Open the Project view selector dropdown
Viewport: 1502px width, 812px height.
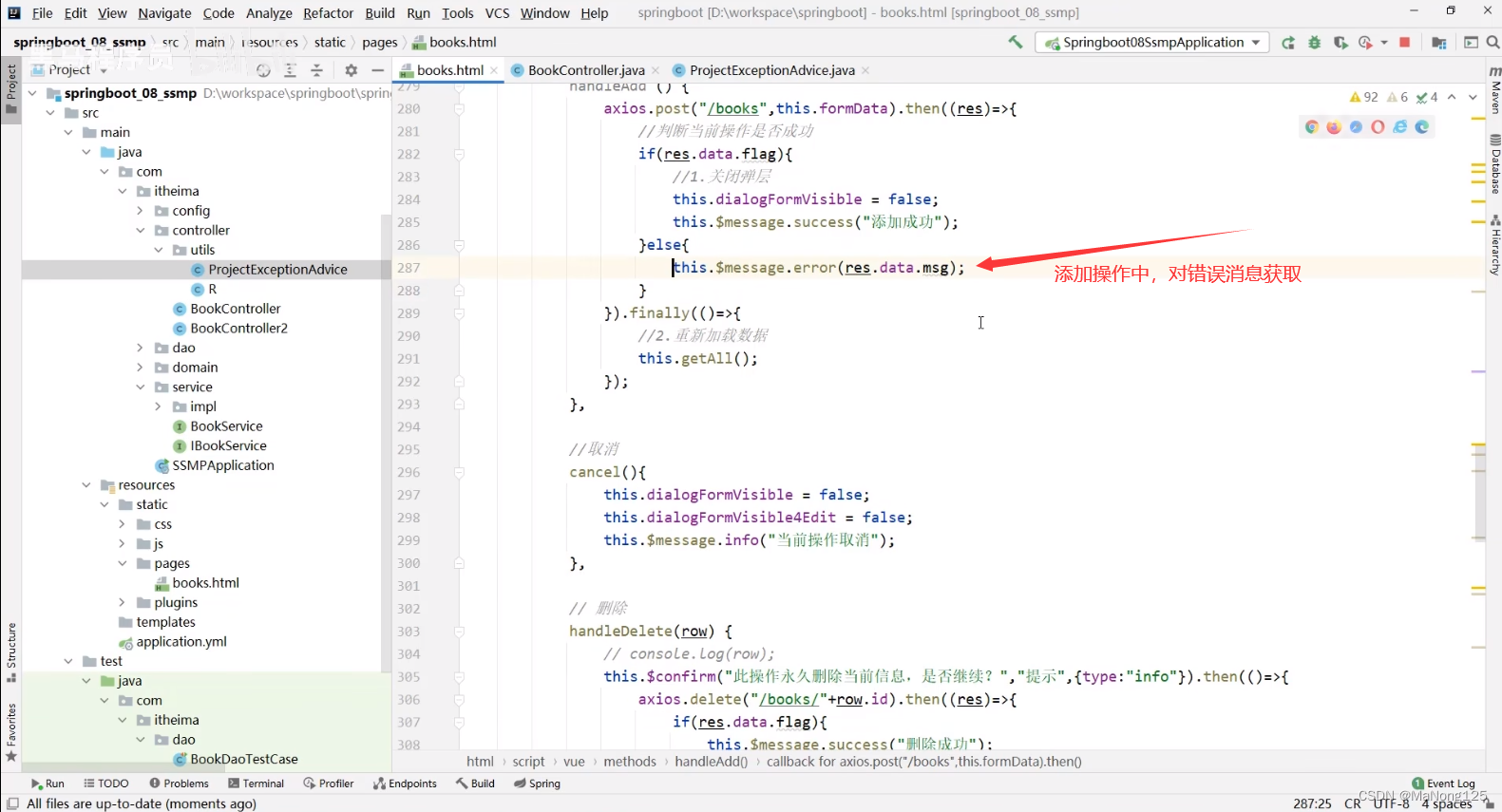pyautogui.click(x=69, y=70)
